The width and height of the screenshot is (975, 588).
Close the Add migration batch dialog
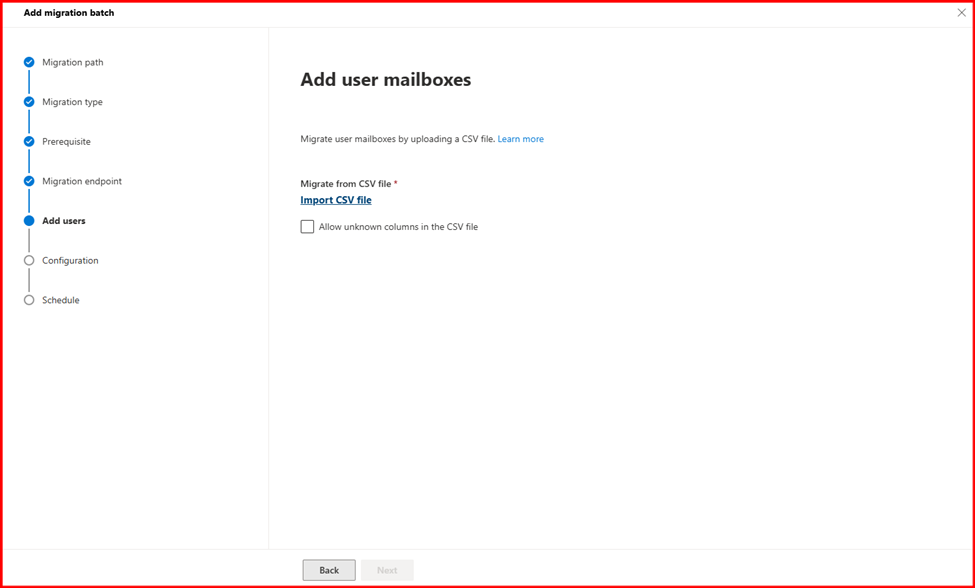pyautogui.click(x=961, y=13)
